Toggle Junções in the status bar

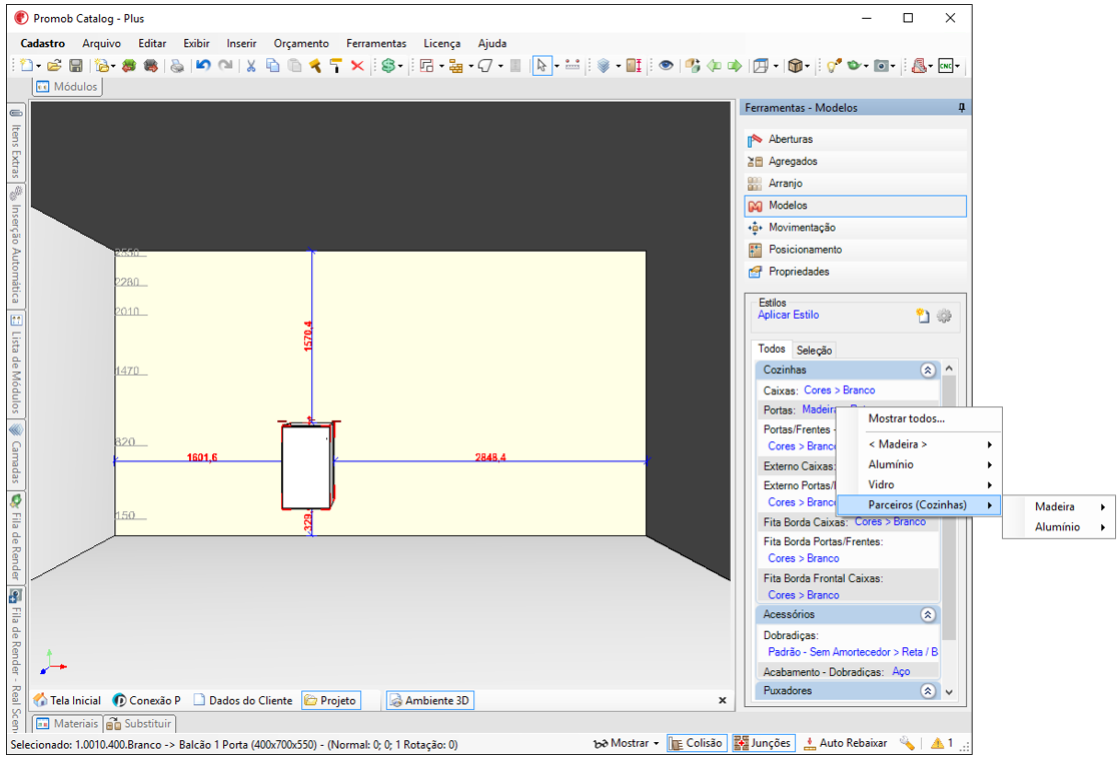pos(762,743)
